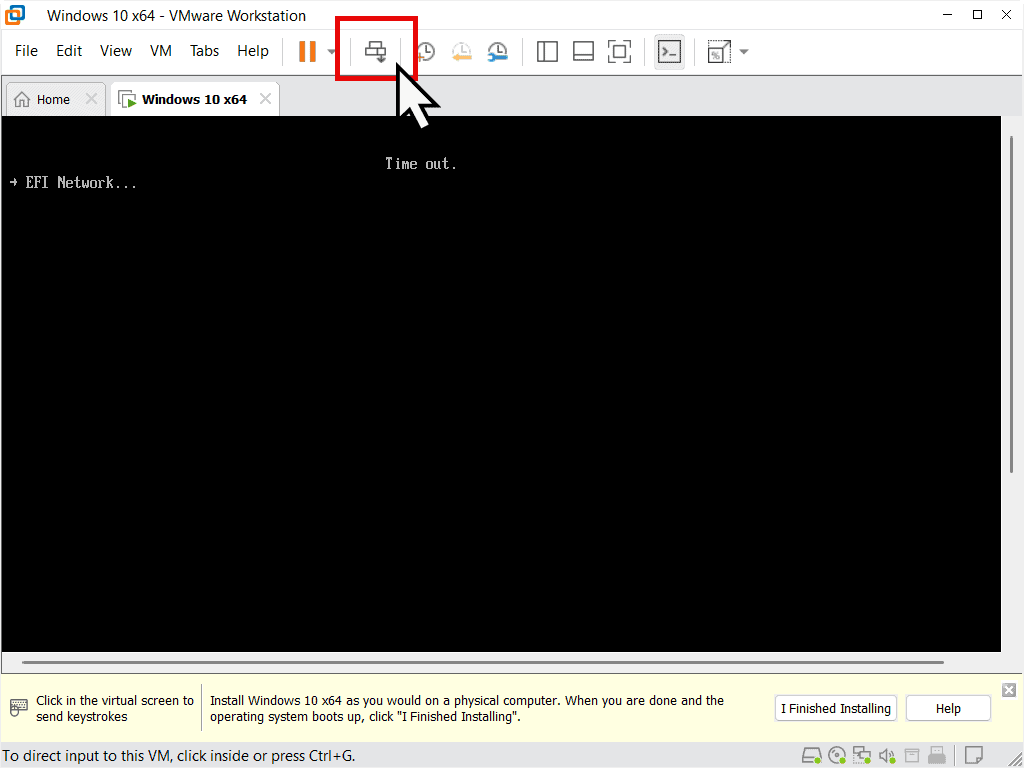
Task: Click the Send Ctrl+Alt+Del toolbar icon
Action: (x=376, y=51)
